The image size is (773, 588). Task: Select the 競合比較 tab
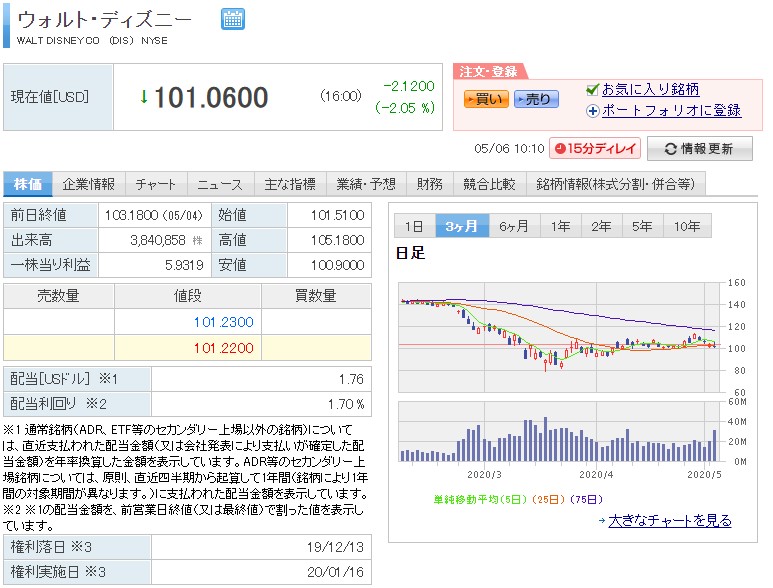(490, 184)
